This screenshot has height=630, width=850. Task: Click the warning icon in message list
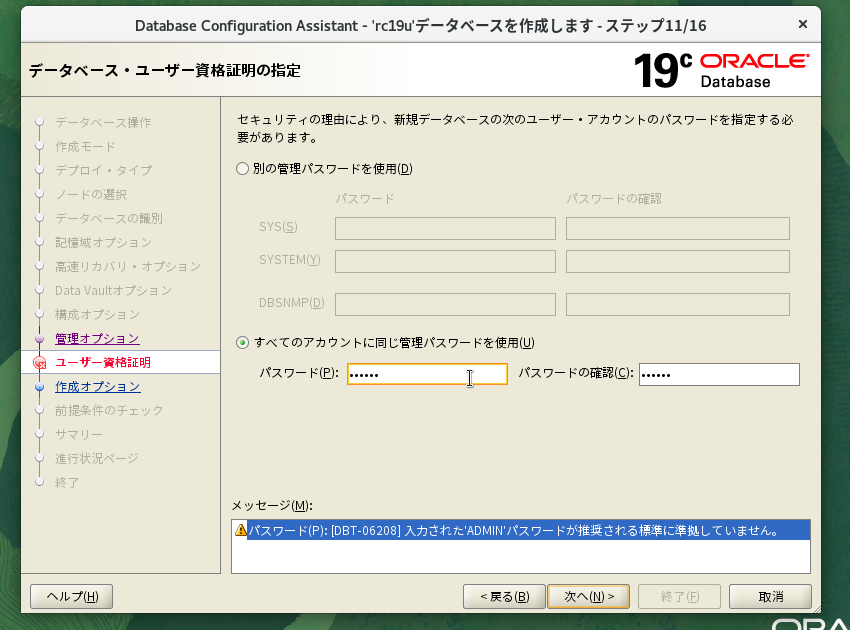tap(241, 530)
